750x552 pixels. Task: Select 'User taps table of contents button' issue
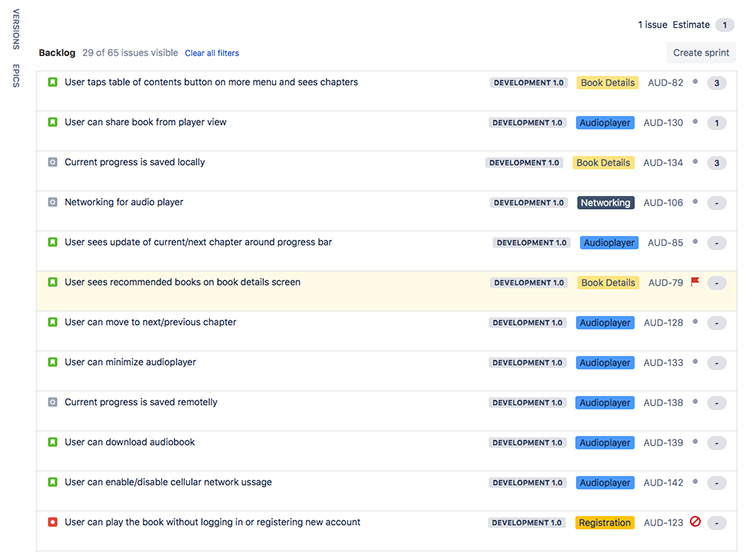(386, 91)
